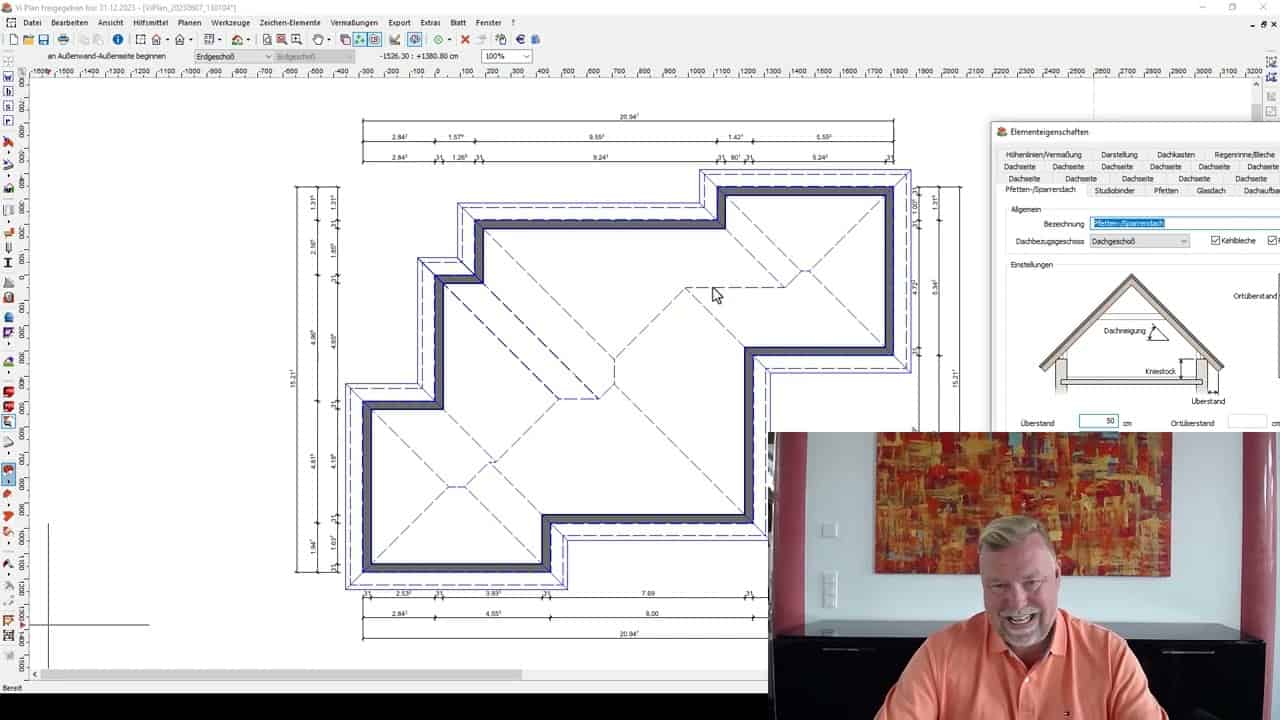Viewport: 1280px width, 720px height.
Task: Print the drawing via the printer icon
Action: (x=63, y=40)
